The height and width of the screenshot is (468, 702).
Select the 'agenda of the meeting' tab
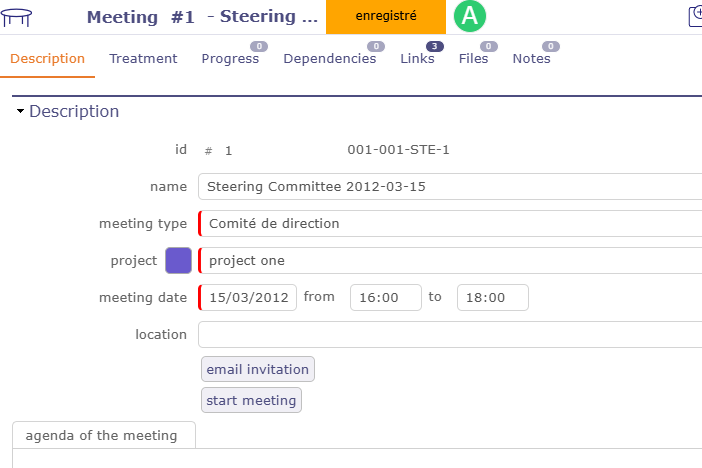point(102,436)
